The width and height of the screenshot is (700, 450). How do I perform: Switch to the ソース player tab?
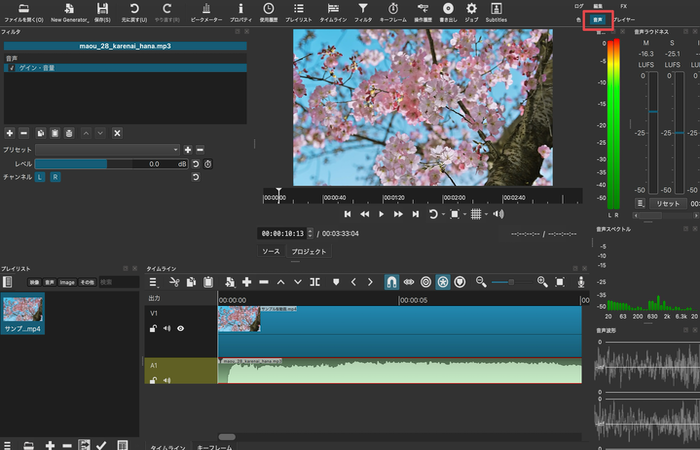point(271,252)
